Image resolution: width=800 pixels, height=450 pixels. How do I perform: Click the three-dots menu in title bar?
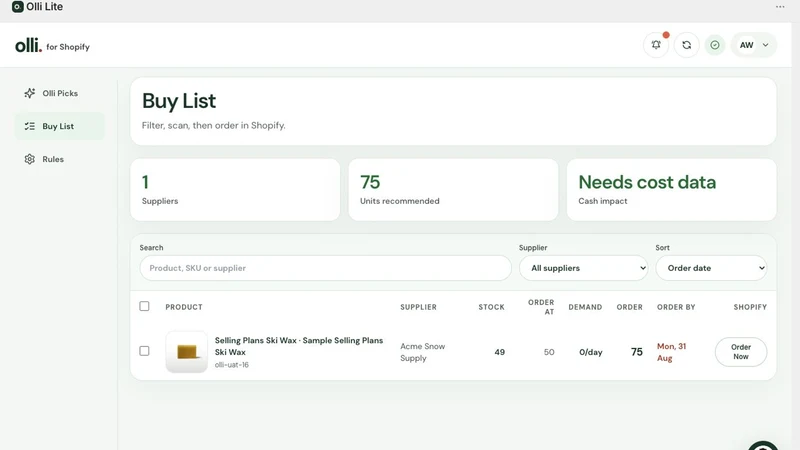coord(780,7)
